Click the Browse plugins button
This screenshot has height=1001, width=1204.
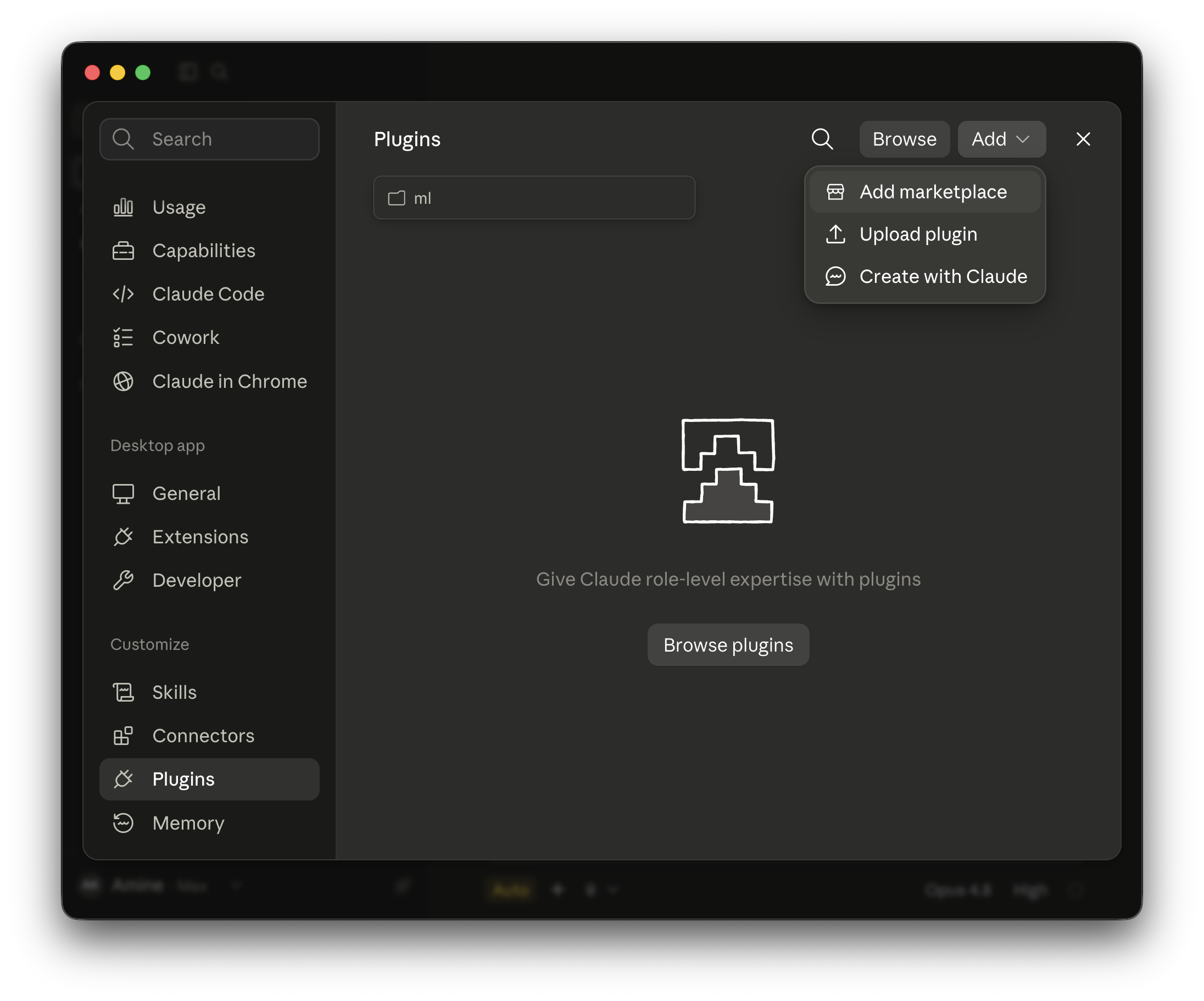728,644
